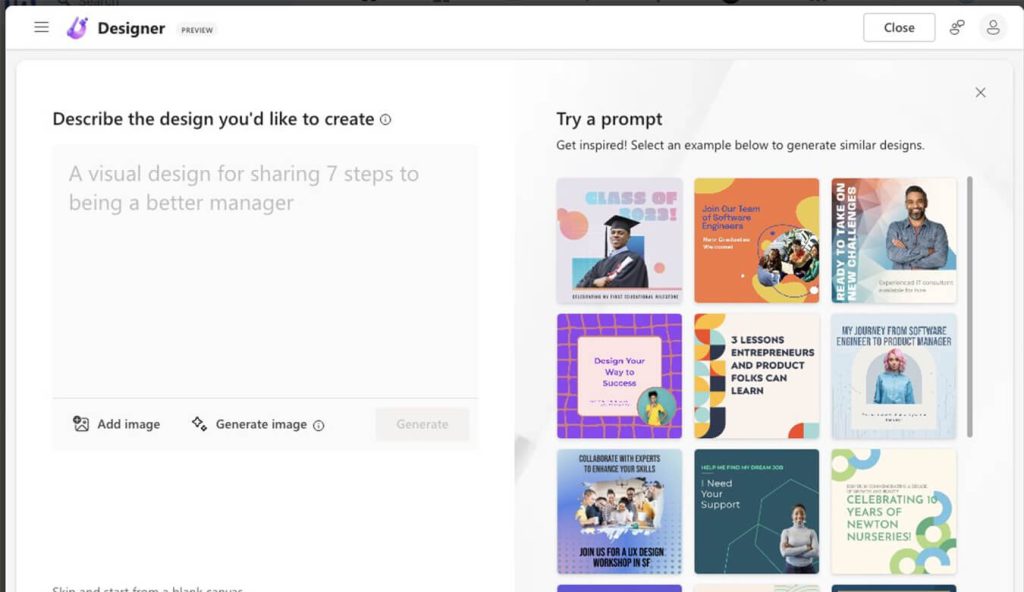1024x592 pixels.
Task: Open the user account profile icon
Action: tap(993, 28)
